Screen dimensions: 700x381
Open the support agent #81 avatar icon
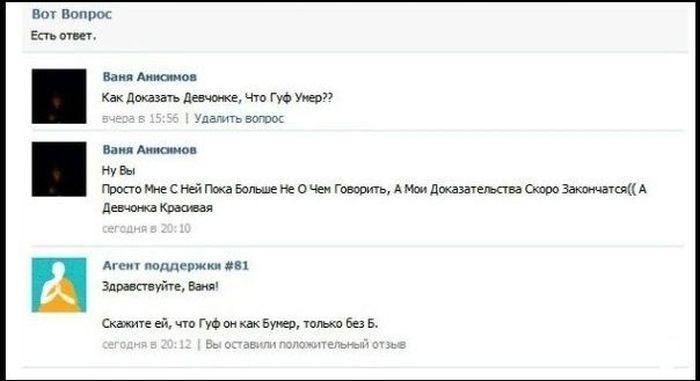pyautogui.click(x=59, y=285)
